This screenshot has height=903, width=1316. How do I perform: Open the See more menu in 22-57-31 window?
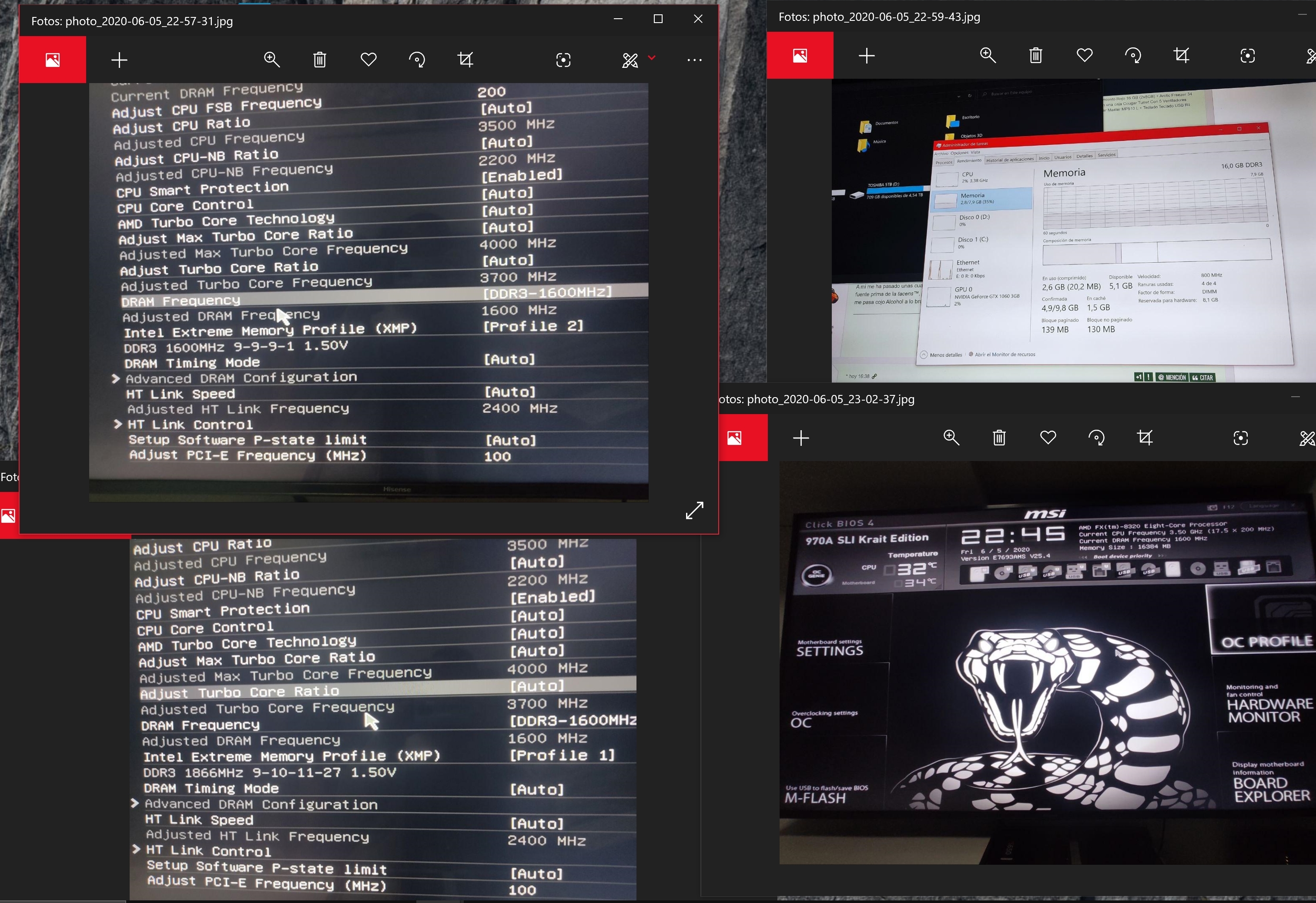694,60
